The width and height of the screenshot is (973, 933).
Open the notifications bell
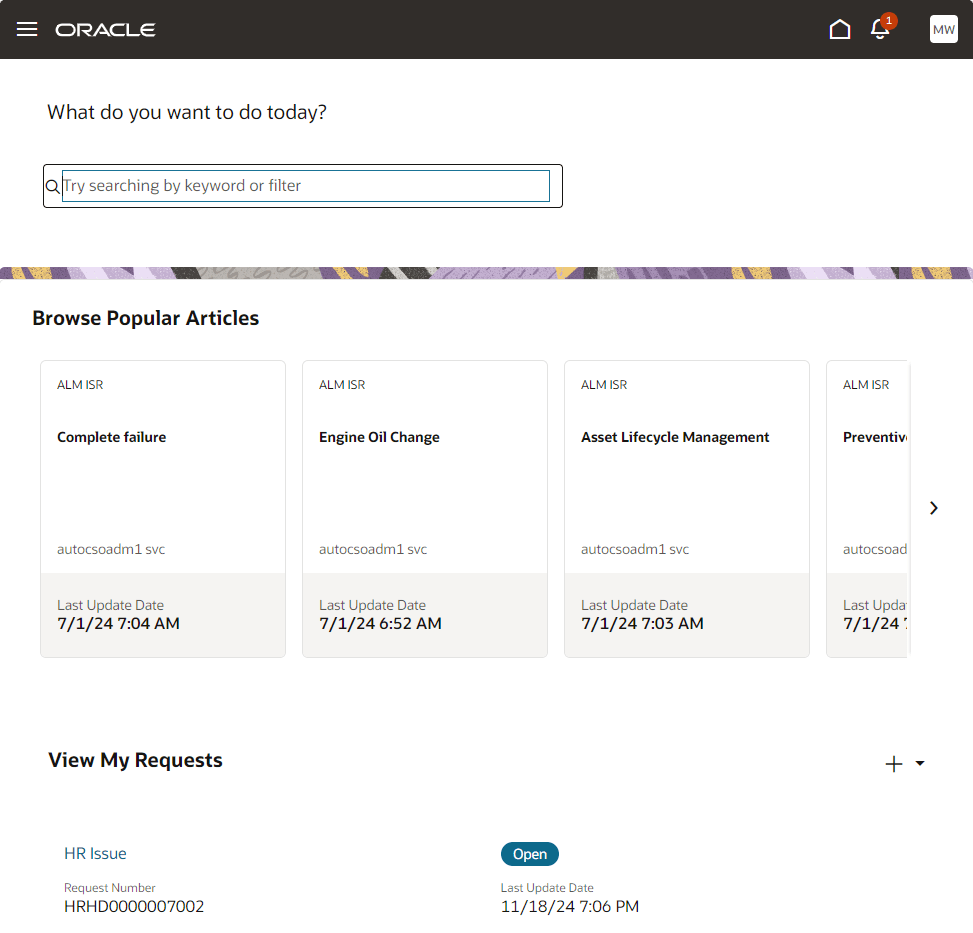coord(879,30)
